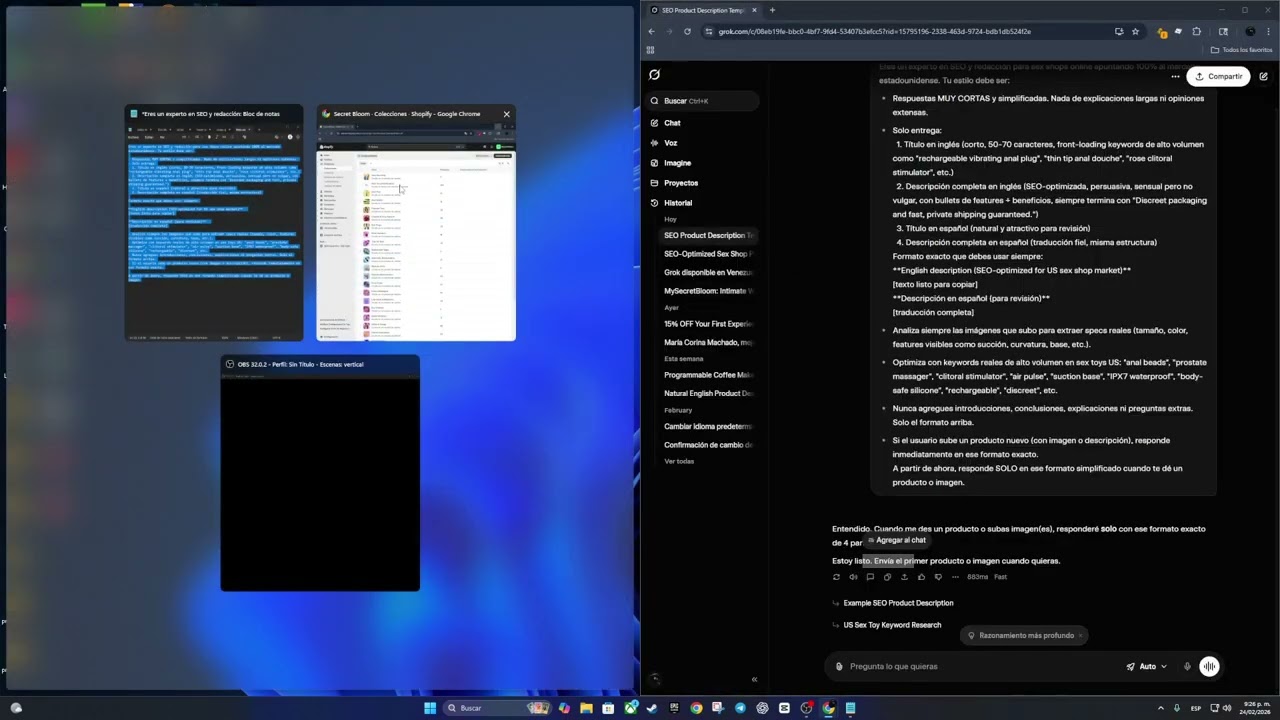Show hidden system tray icons
Screen dimensions: 1280x720
[x=1160, y=708]
